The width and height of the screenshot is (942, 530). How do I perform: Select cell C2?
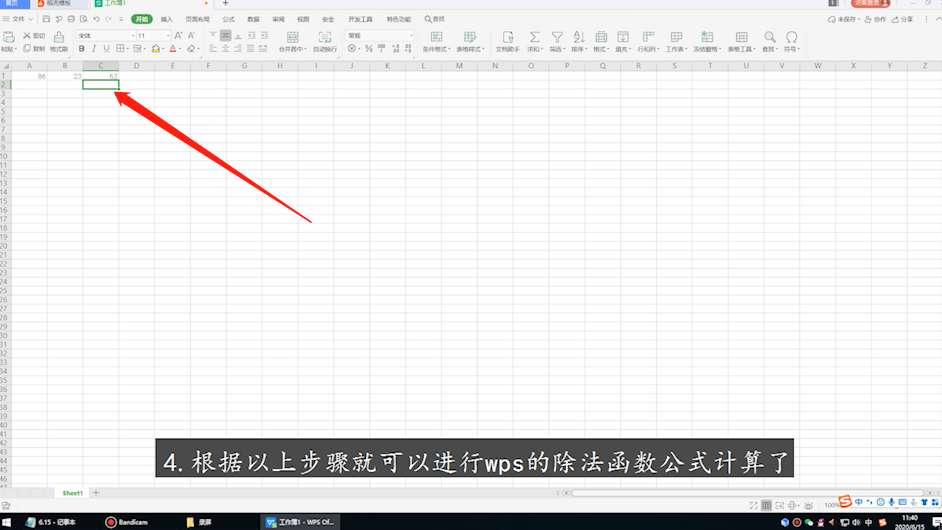(x=100, y=85)
